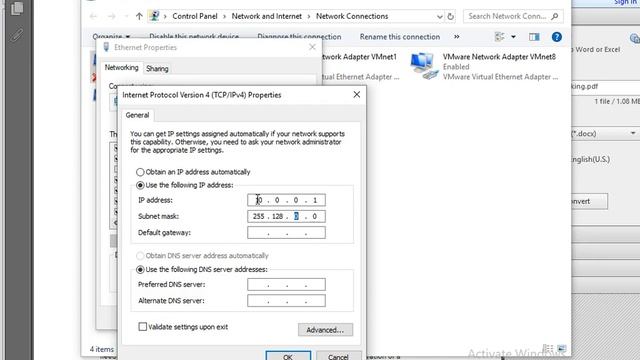Click the Subnet mask input field

tap(286, 216)
